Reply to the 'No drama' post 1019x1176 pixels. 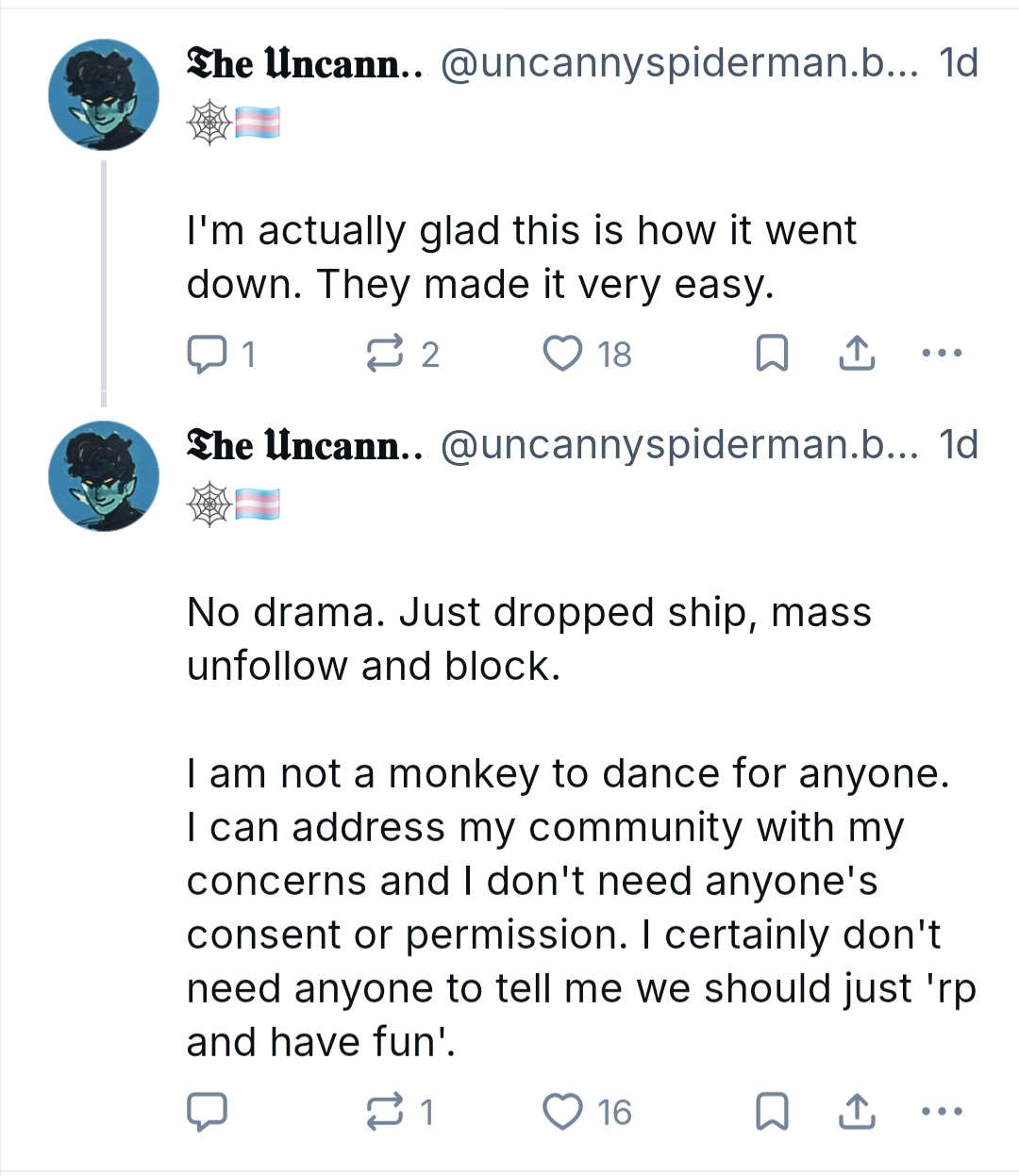tap(208, 1113)
